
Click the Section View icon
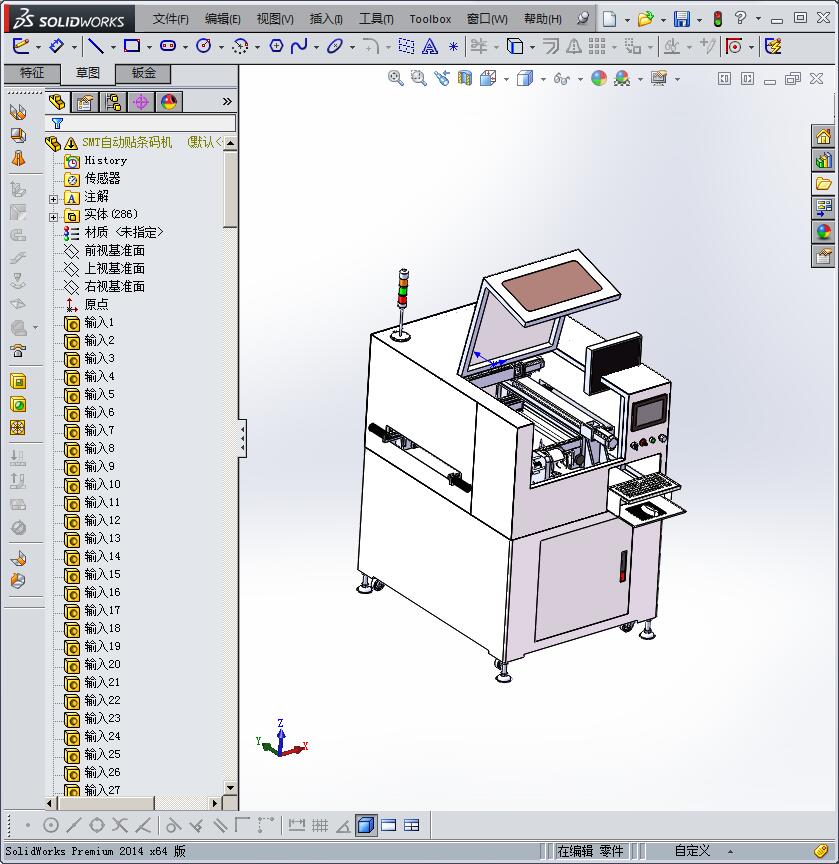(464, 78)
